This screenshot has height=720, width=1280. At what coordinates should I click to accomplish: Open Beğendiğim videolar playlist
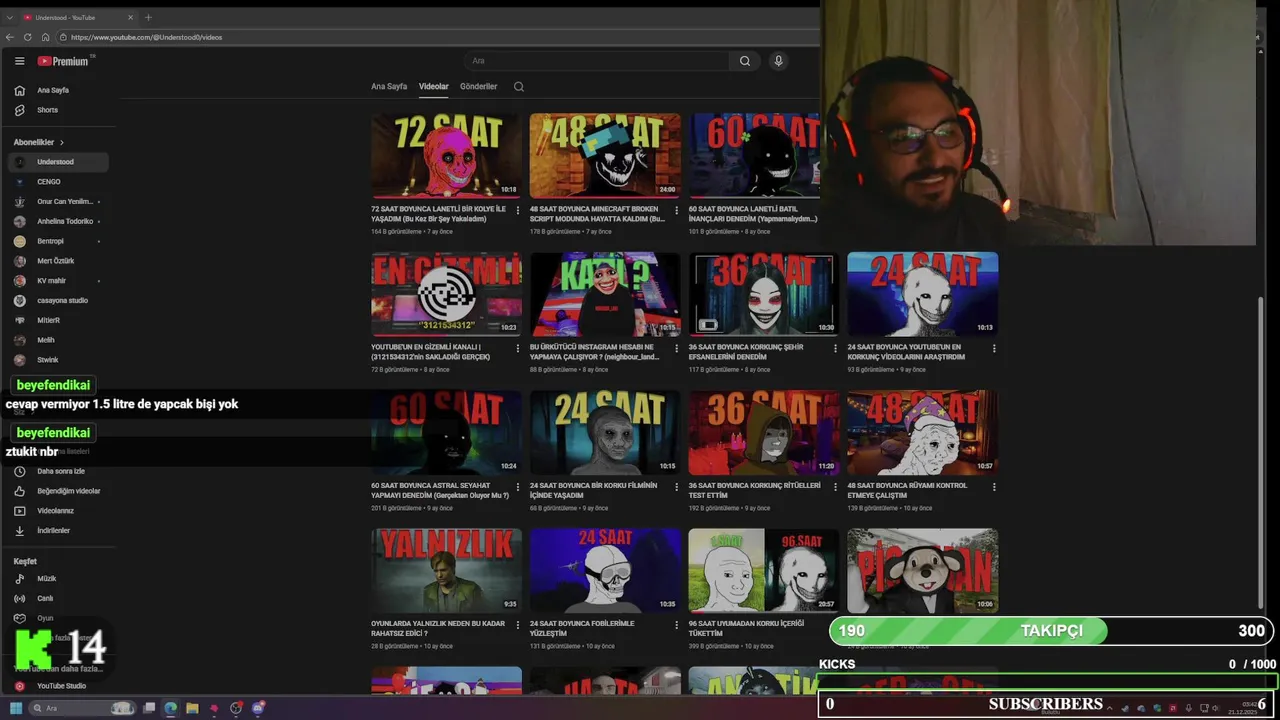tap(60, 491)
